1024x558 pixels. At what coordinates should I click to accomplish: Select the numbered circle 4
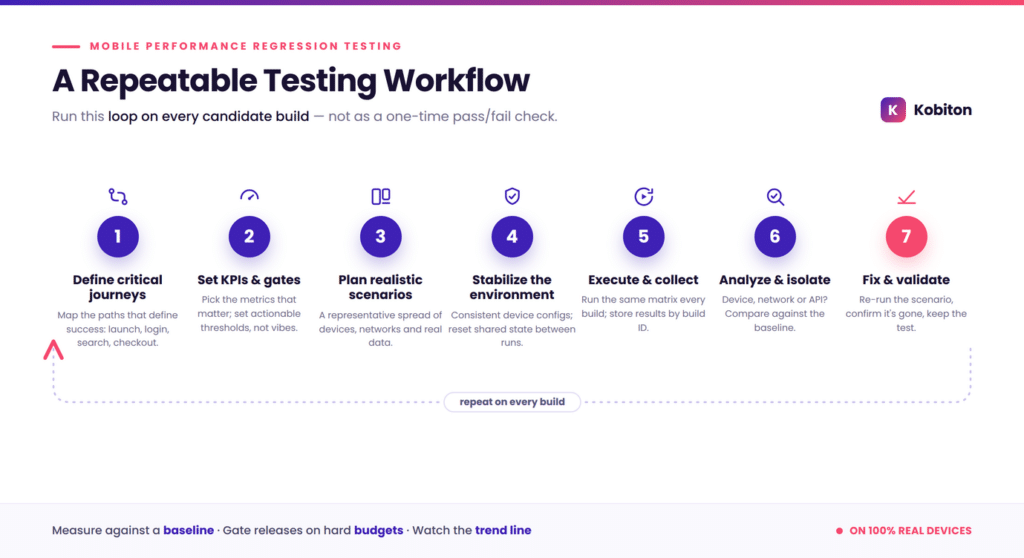[x=512, y=237]
